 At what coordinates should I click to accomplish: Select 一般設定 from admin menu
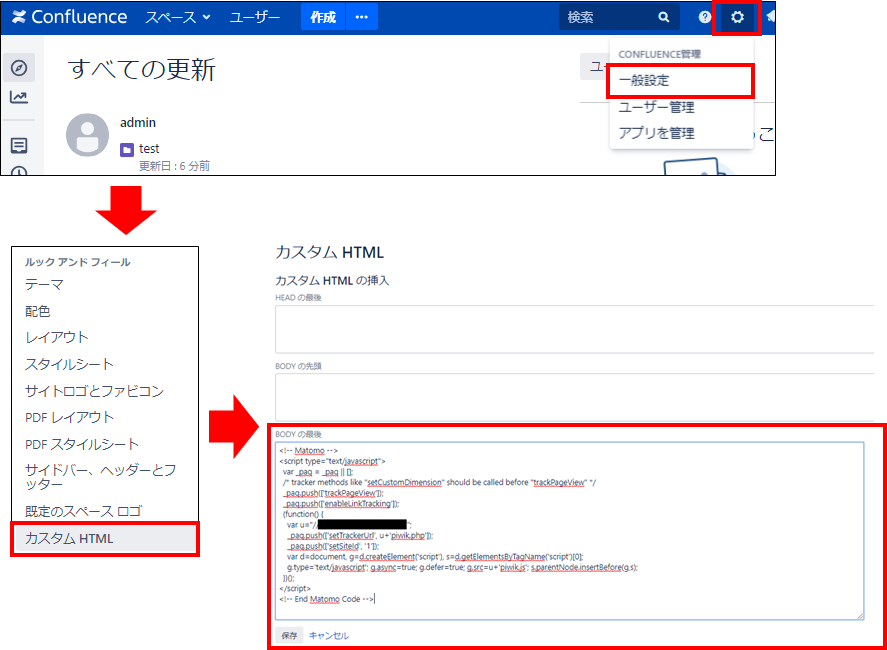(x=644, y=80)
